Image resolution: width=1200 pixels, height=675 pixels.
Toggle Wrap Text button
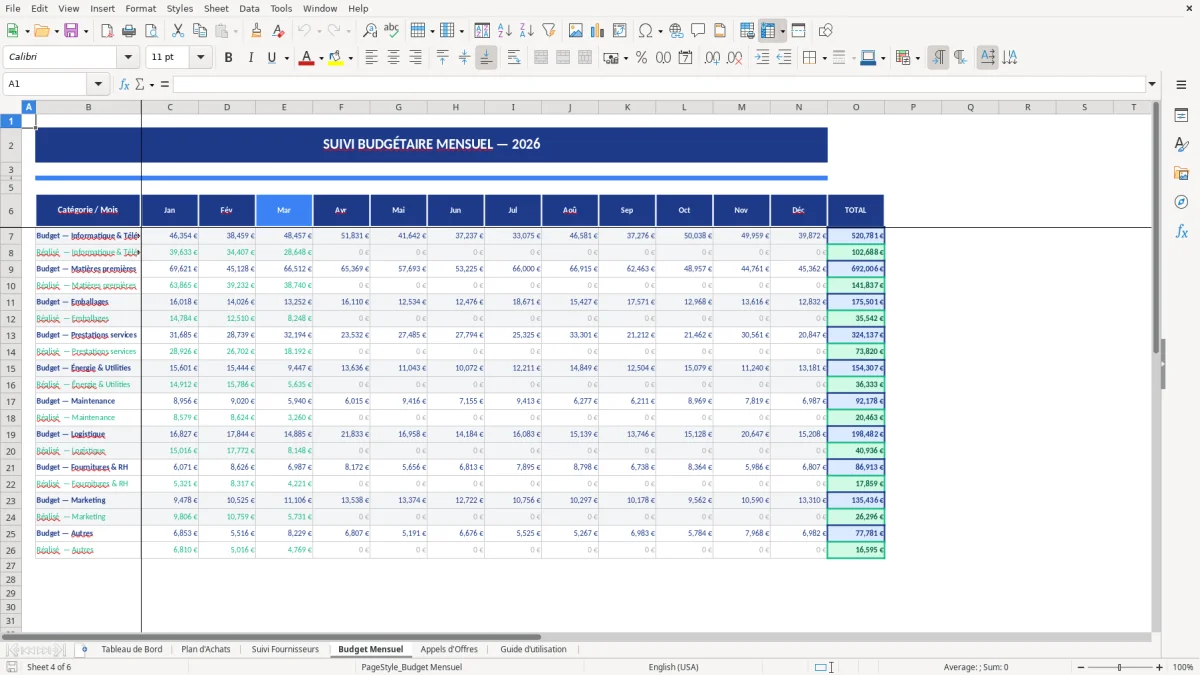tap(514, 58)
